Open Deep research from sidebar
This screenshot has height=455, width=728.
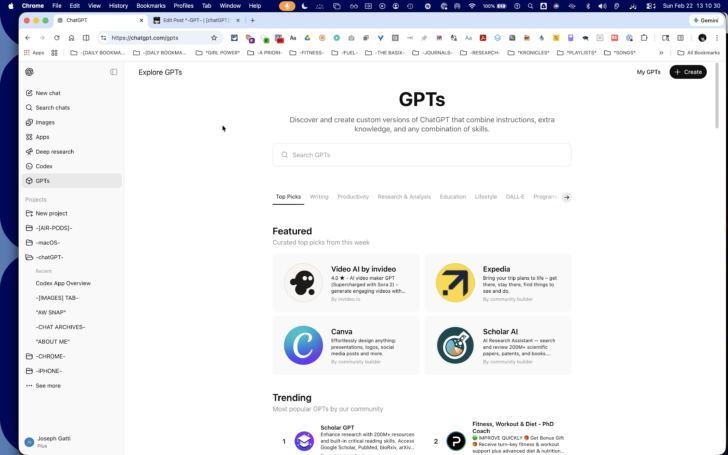(x=72, y=151)
